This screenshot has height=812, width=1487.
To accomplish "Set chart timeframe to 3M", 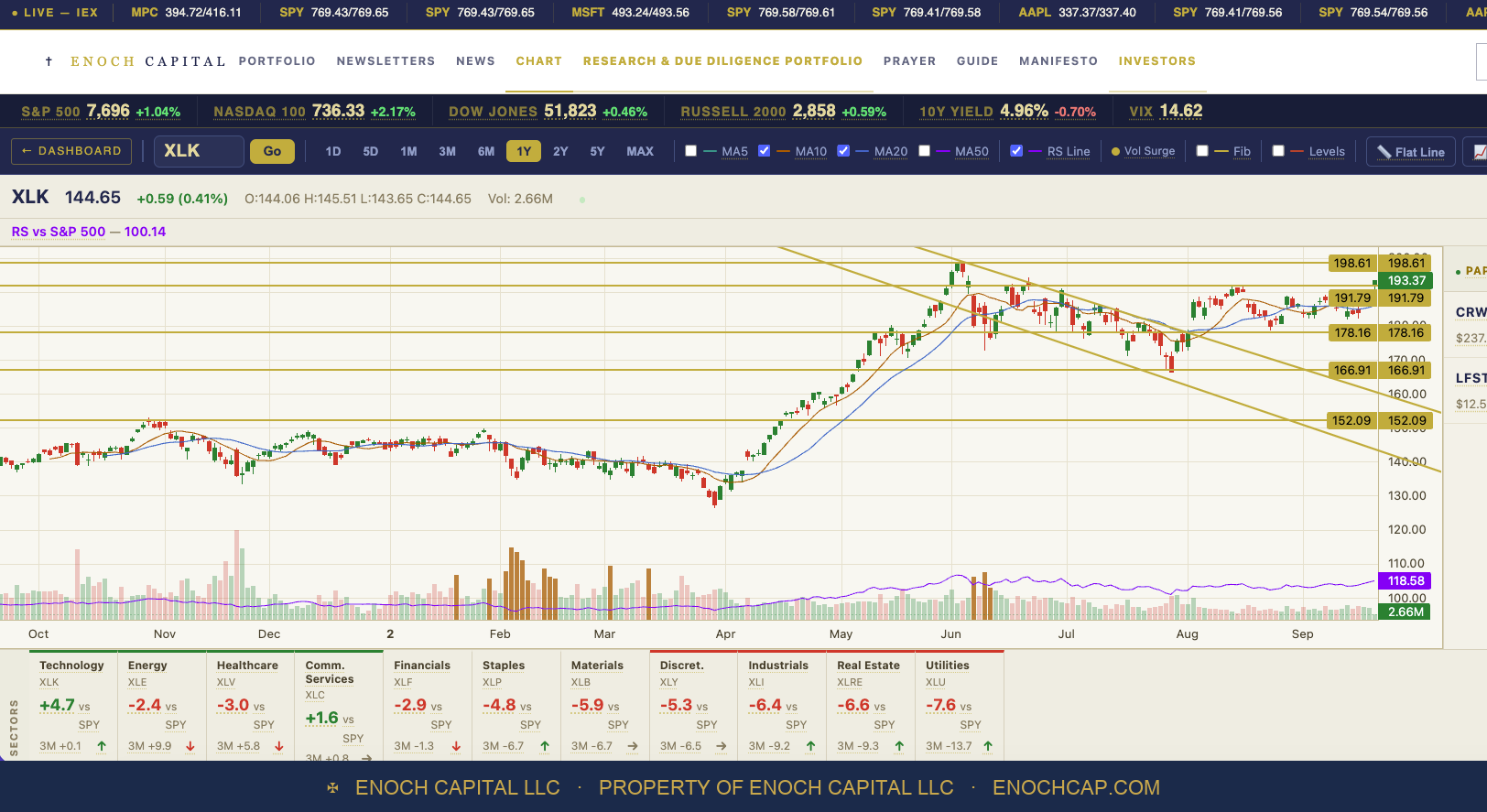I will coord(448,151).
